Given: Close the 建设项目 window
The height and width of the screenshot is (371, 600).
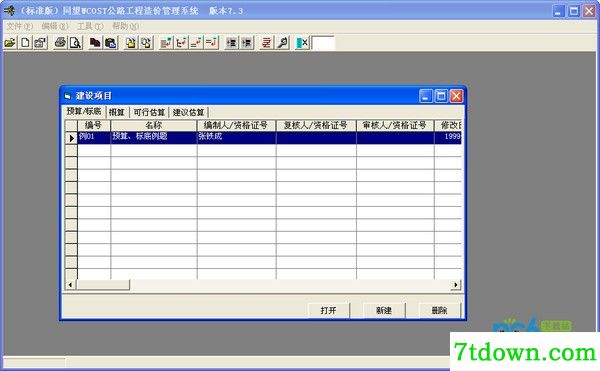Looking at the screenshot, I should point(456,96).
